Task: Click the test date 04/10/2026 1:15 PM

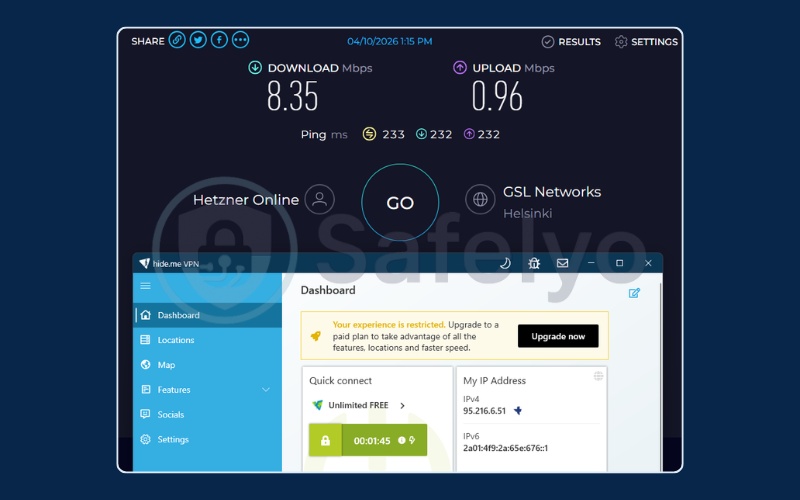Action: coord(390,41)
